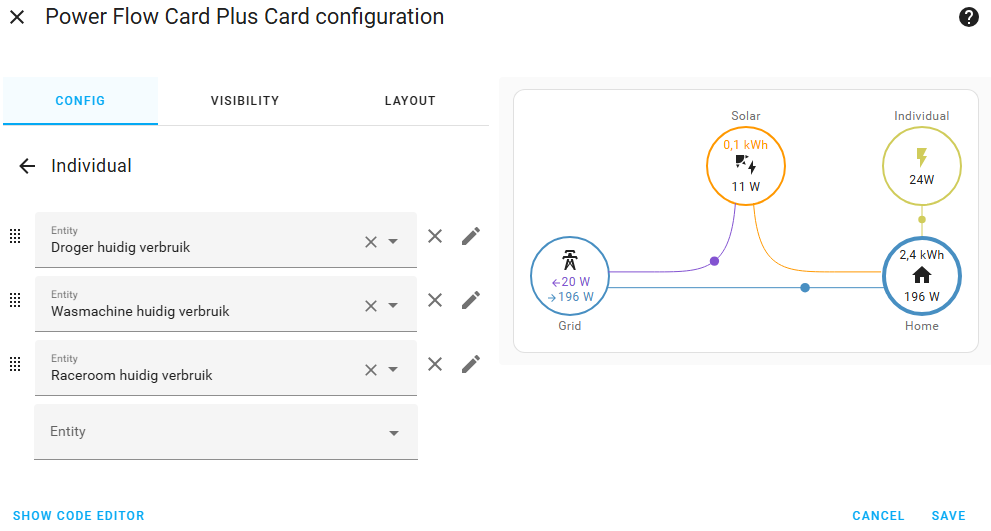This screenshot has height=531, width=991.
Task: Click the Solar circle in preview
Action: [x=745, y=165]
